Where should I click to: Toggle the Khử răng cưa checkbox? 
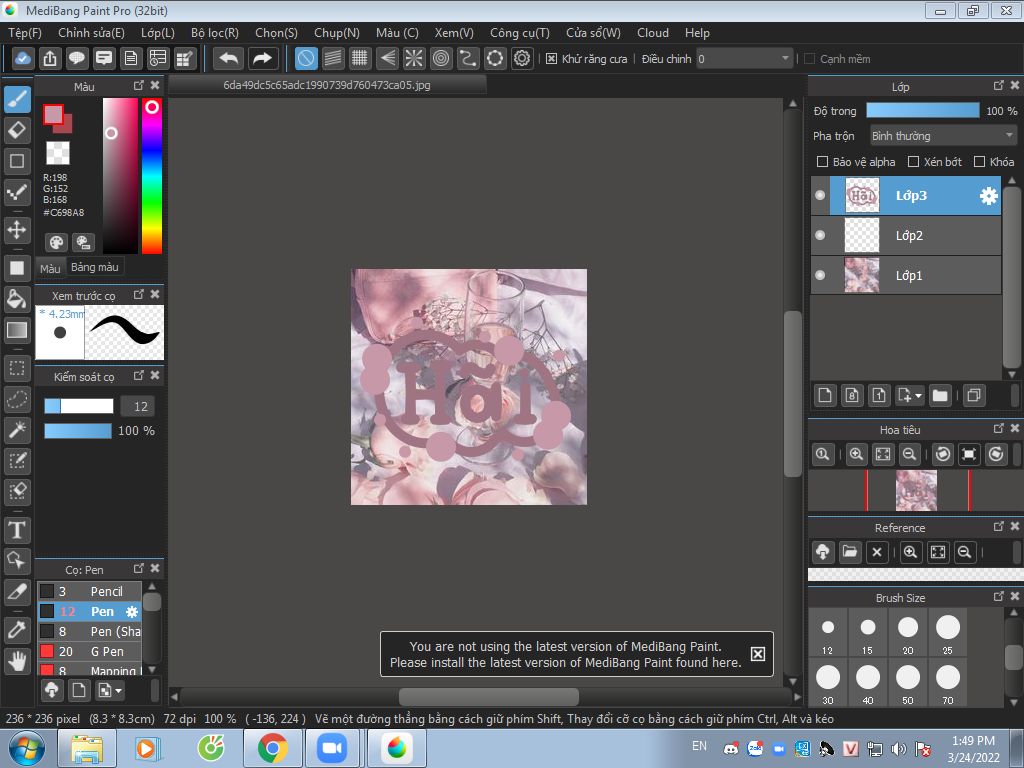click(x=551, y=59)
